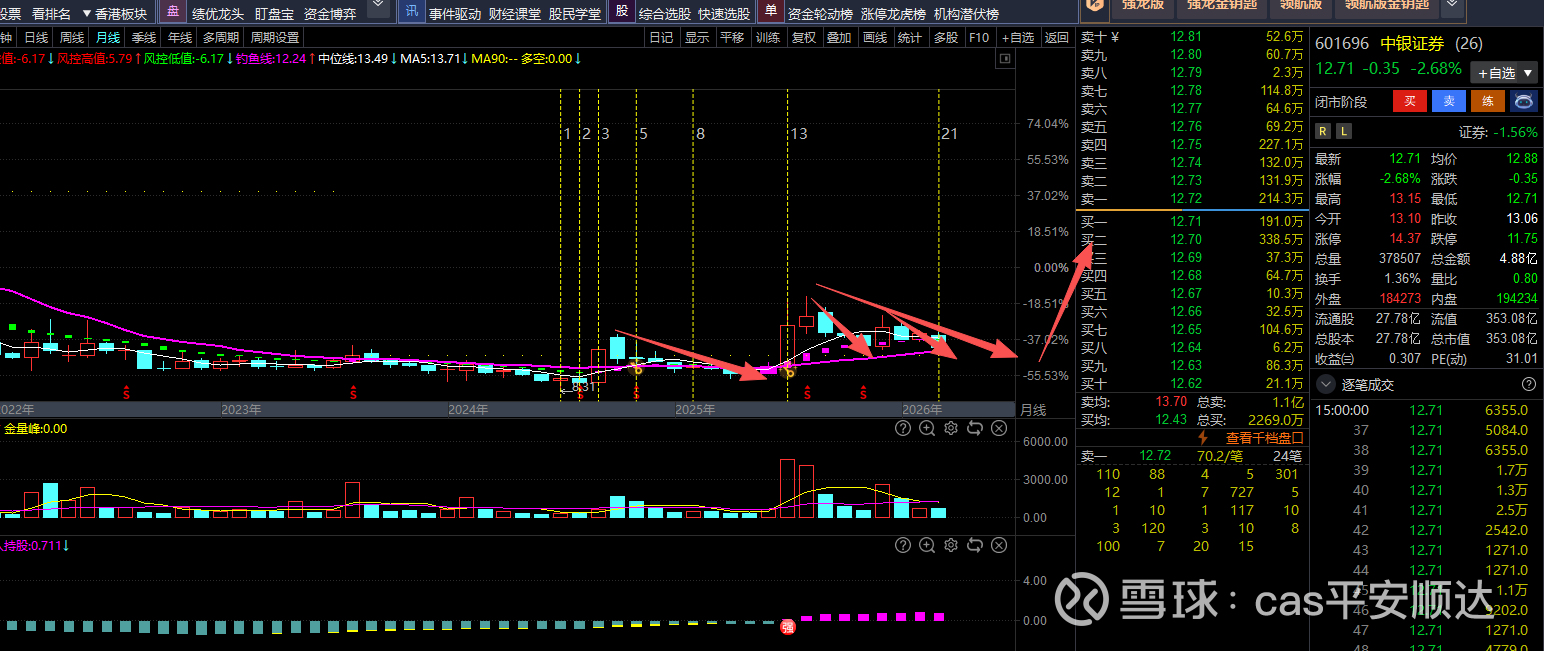Click 多股 multi-stock view
This screenshot has height=651, width=1544.
pos(945,38)
